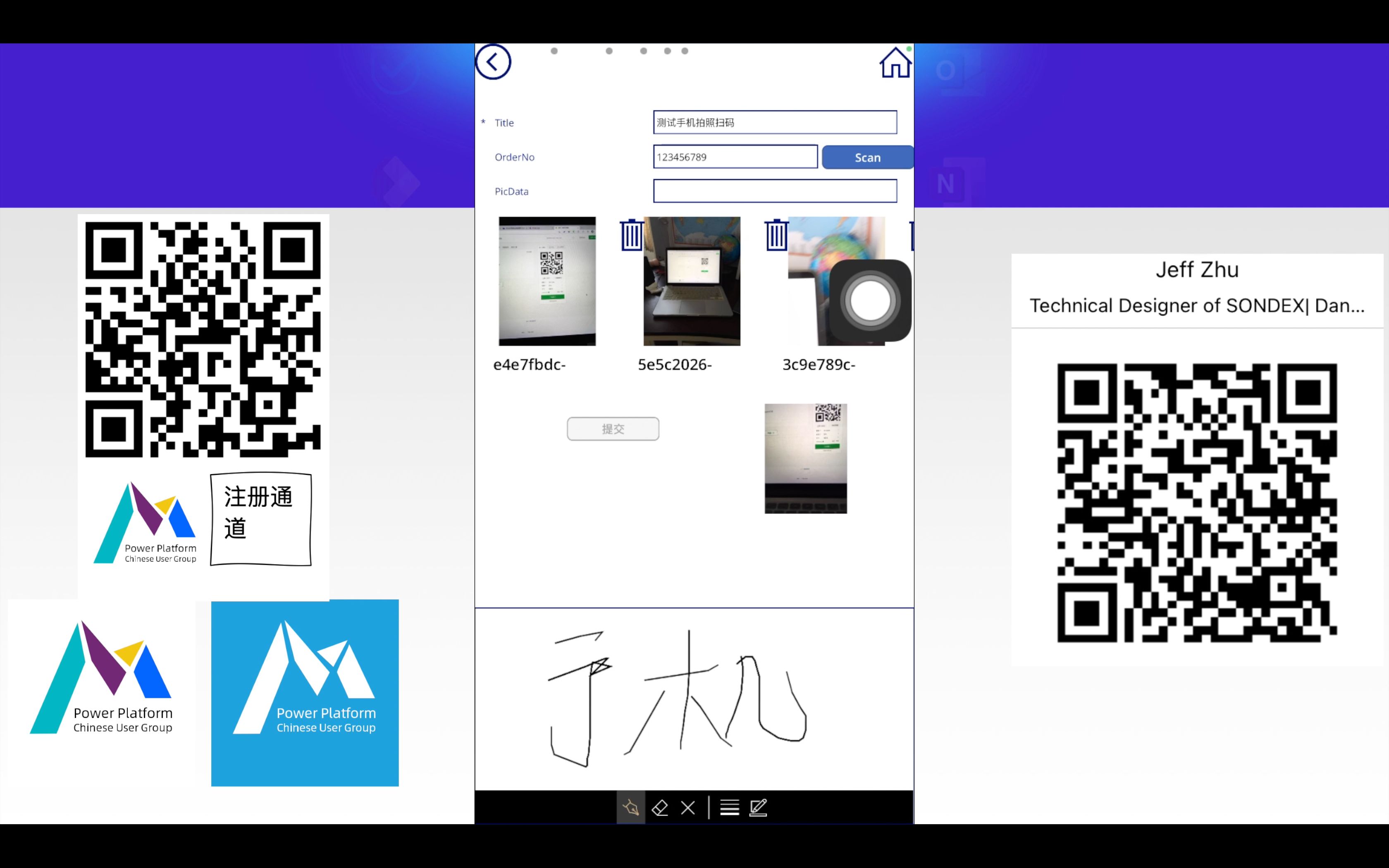
Task: Click the fourth image thumbnail bottom row
Action: (805, 458)
